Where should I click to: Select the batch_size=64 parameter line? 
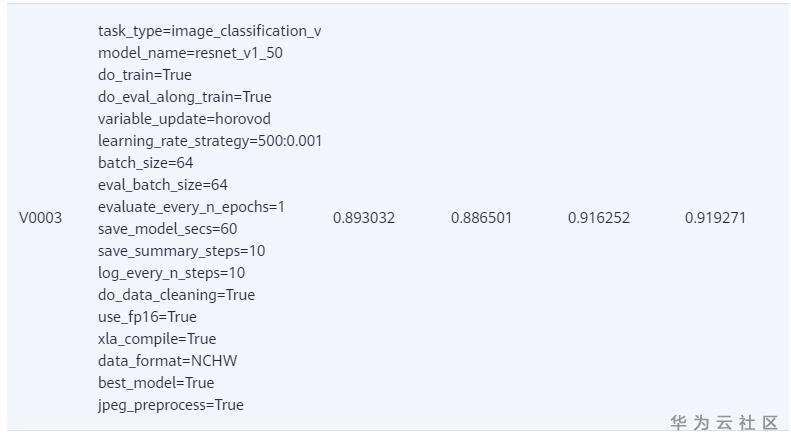pos(145,163)
